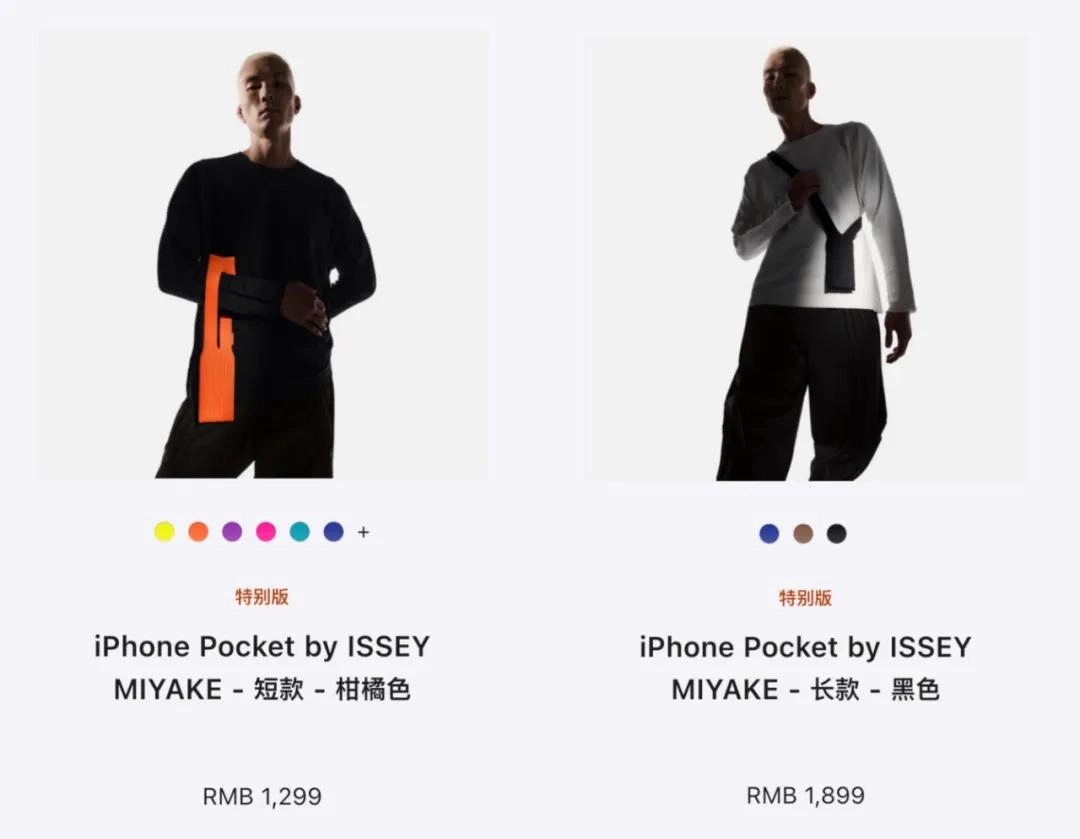The image size is (1080, 839).
Task: Select the yellow color swatch
Action: (x=164, y=532)
